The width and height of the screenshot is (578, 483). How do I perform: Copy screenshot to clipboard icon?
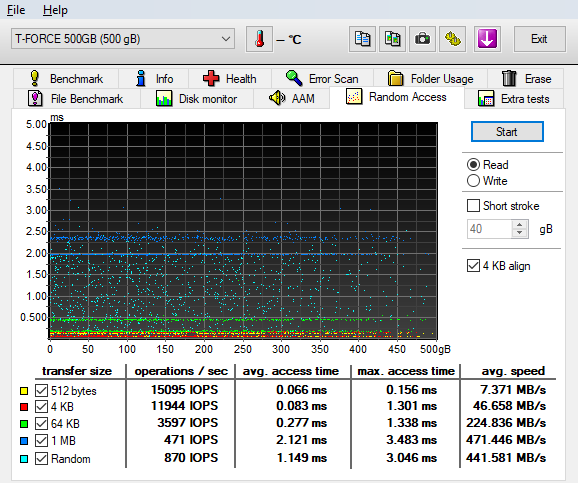(393, 39)
